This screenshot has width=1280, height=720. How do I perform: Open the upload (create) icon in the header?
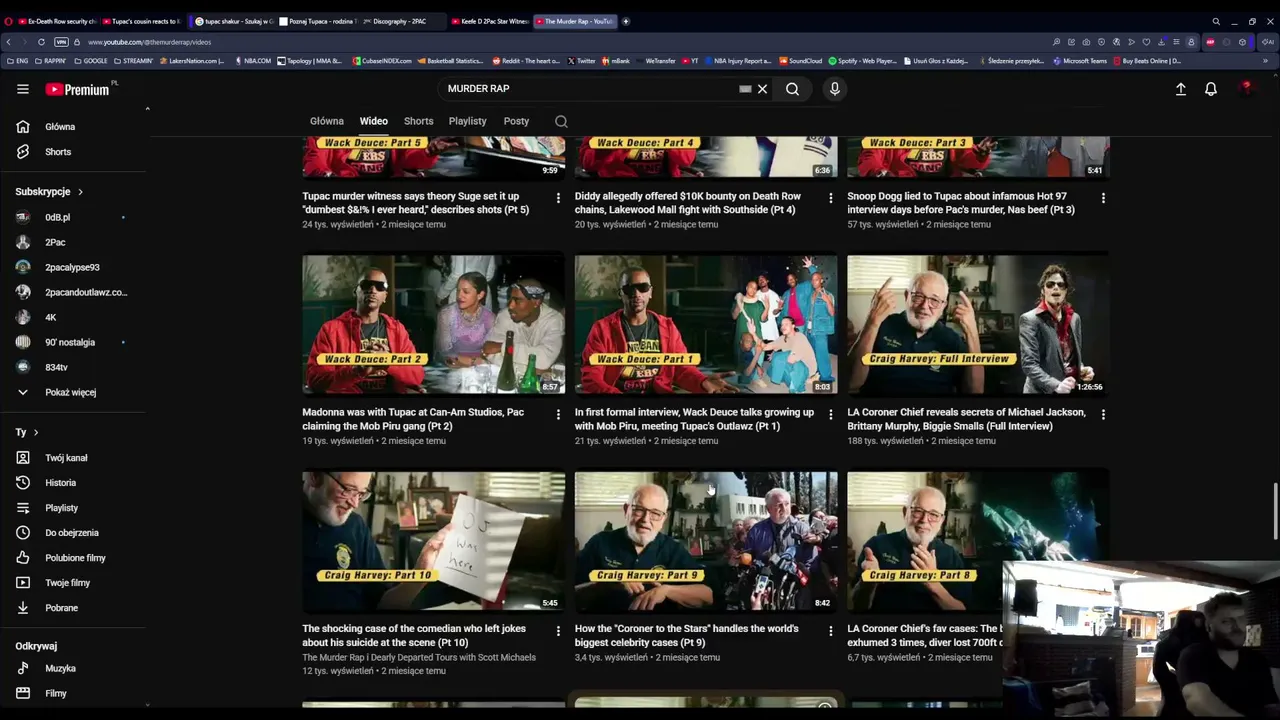(1181, 89)
